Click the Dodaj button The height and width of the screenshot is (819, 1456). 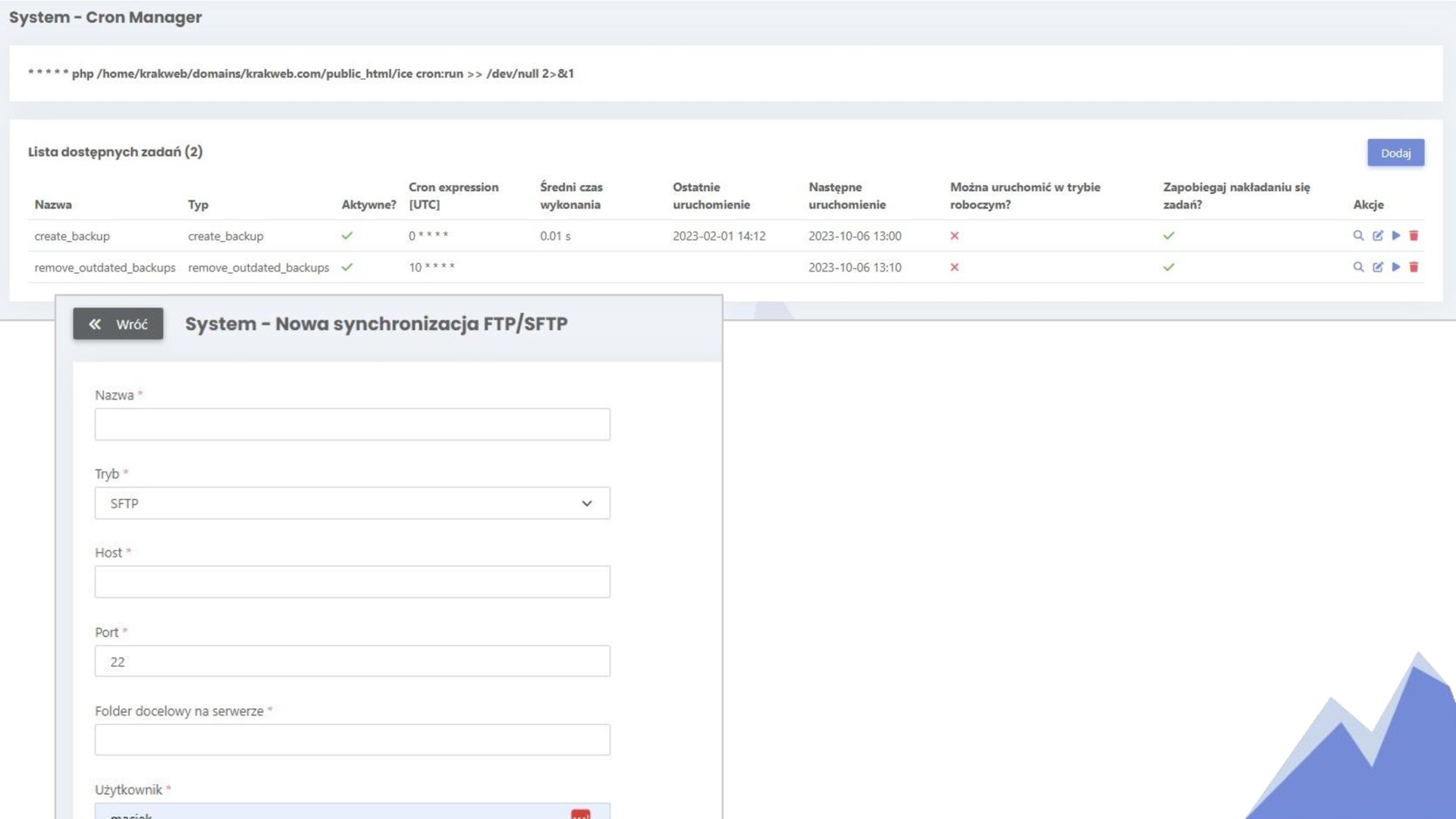[1395, 152]
